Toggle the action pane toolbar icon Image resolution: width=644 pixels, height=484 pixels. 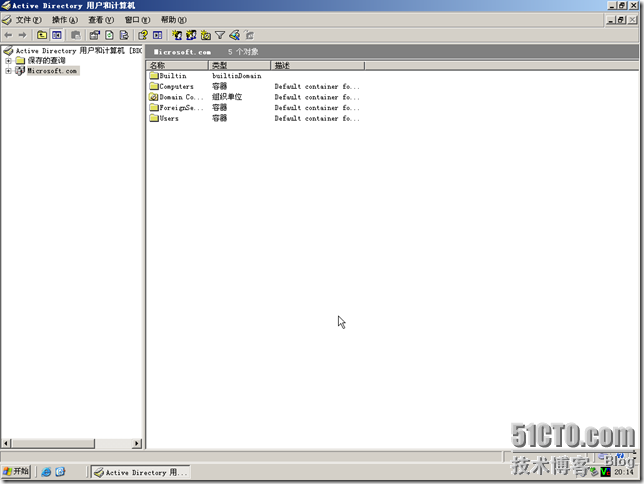click(x=157, y=35)
